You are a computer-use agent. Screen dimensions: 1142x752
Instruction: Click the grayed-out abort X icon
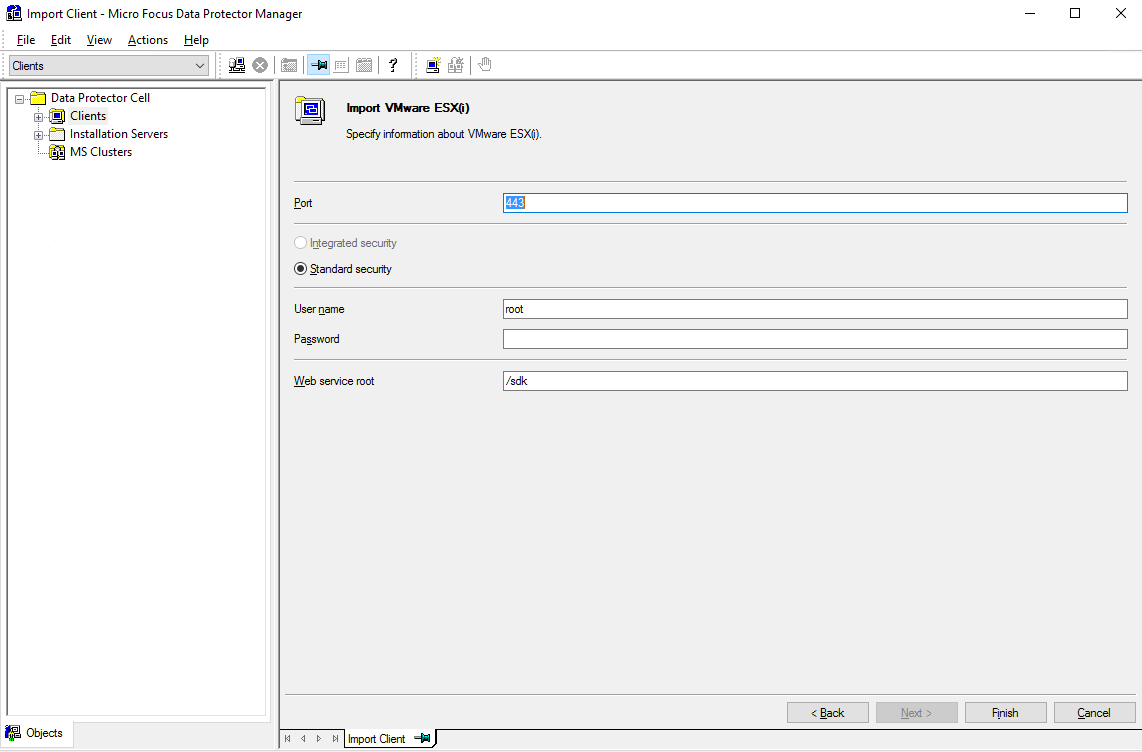(x=260, y=66)
